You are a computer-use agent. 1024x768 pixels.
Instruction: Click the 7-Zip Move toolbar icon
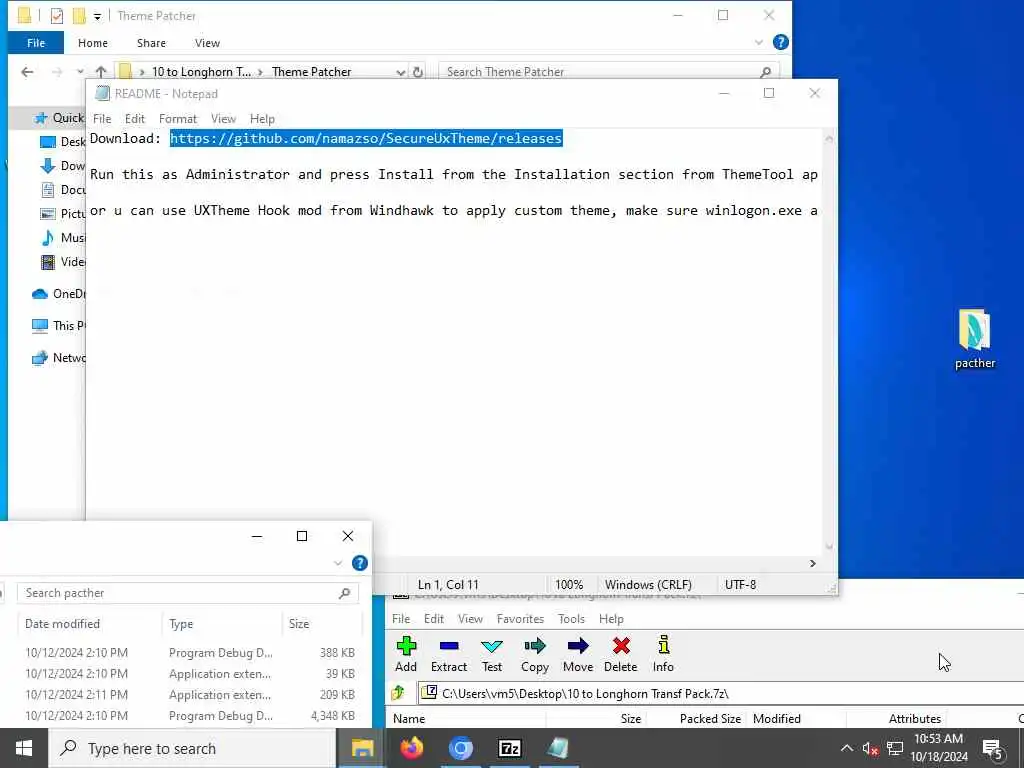[x=578, y=654]
